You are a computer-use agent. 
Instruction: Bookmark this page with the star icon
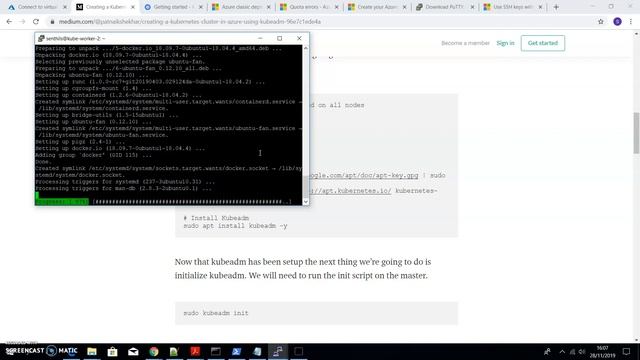(x=600, y=22)
